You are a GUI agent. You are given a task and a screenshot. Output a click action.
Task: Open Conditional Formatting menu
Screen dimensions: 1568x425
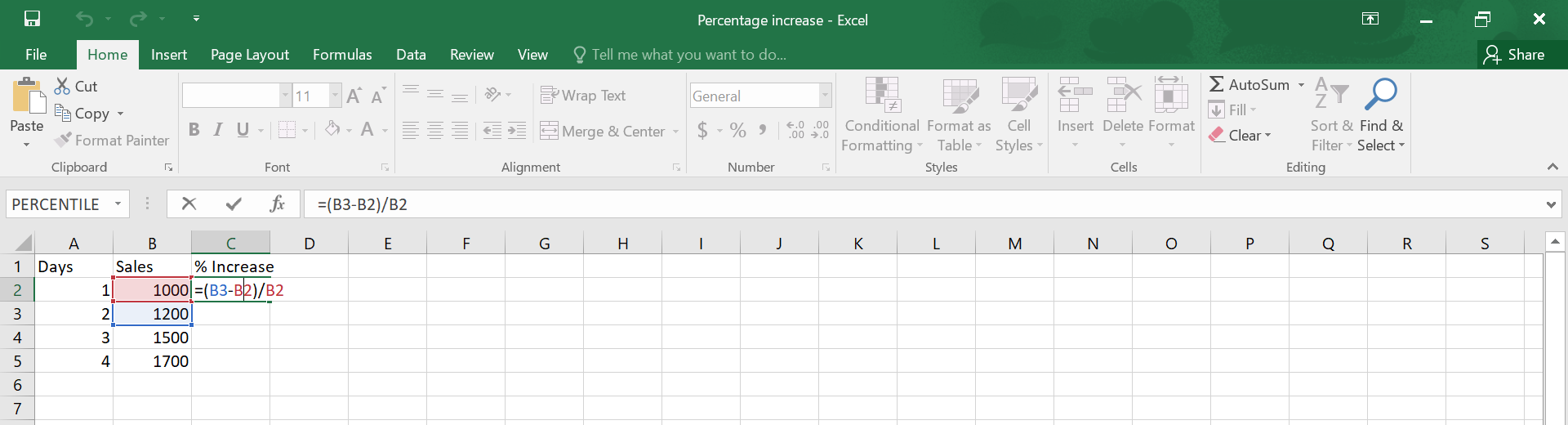click(882, 114)
